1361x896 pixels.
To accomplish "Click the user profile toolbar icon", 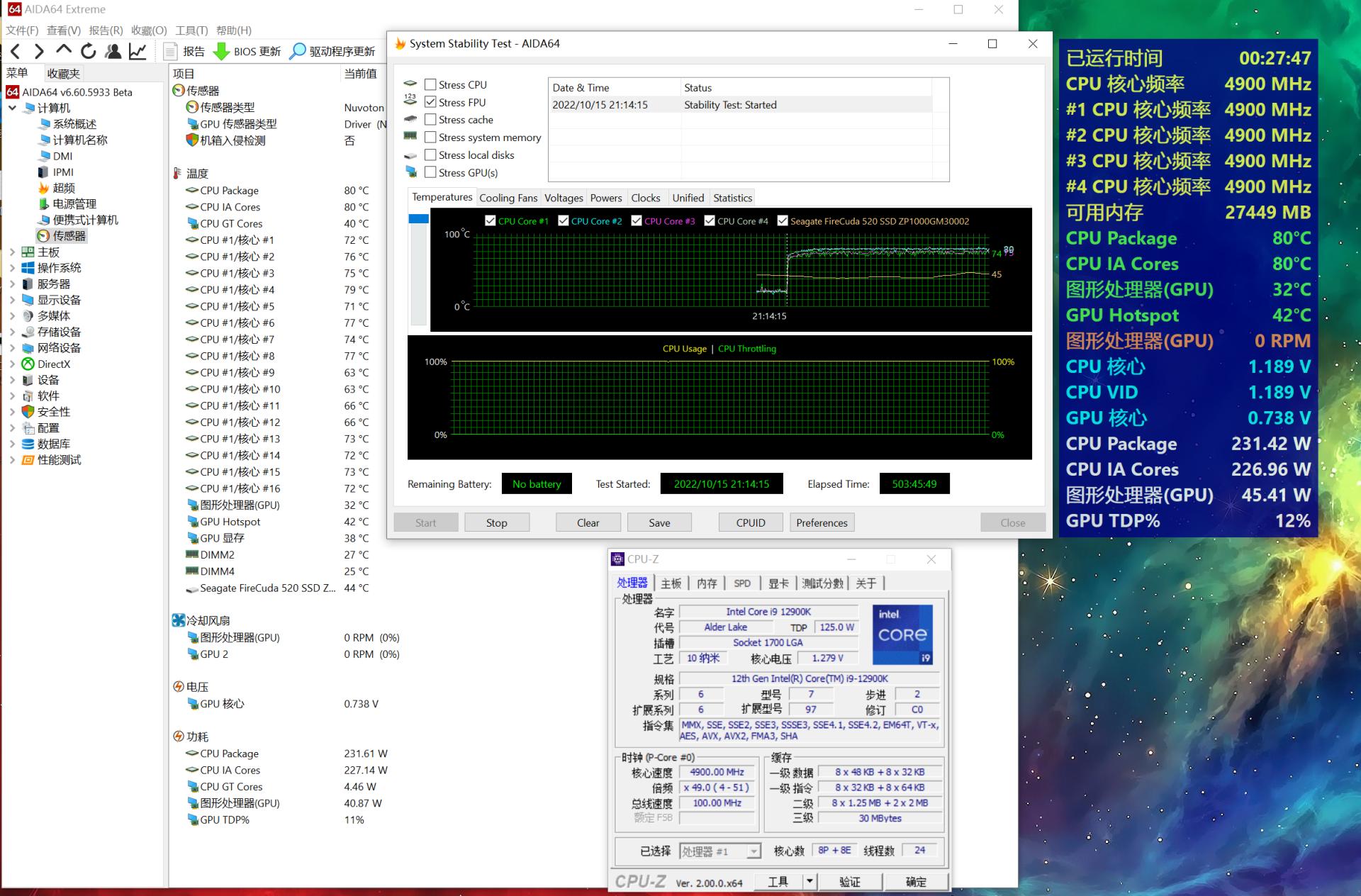I will 113,51.
